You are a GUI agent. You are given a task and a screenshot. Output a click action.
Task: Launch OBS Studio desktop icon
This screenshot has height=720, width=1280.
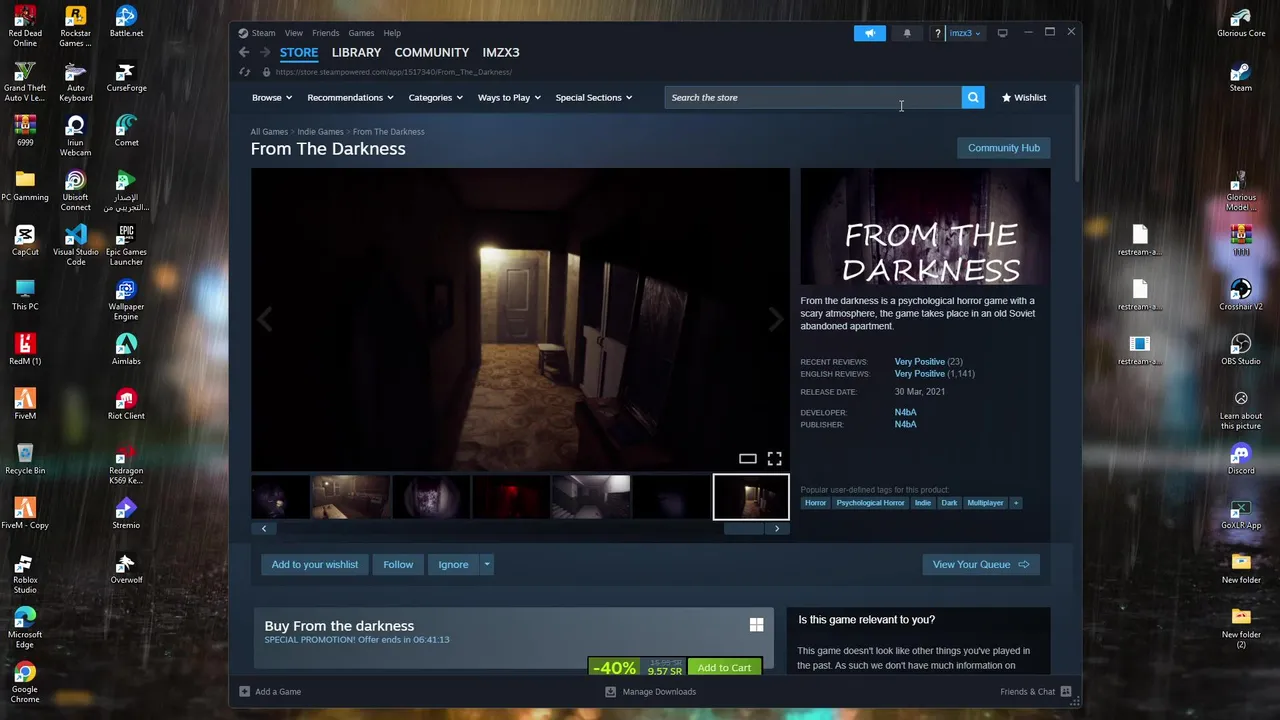1241,350
